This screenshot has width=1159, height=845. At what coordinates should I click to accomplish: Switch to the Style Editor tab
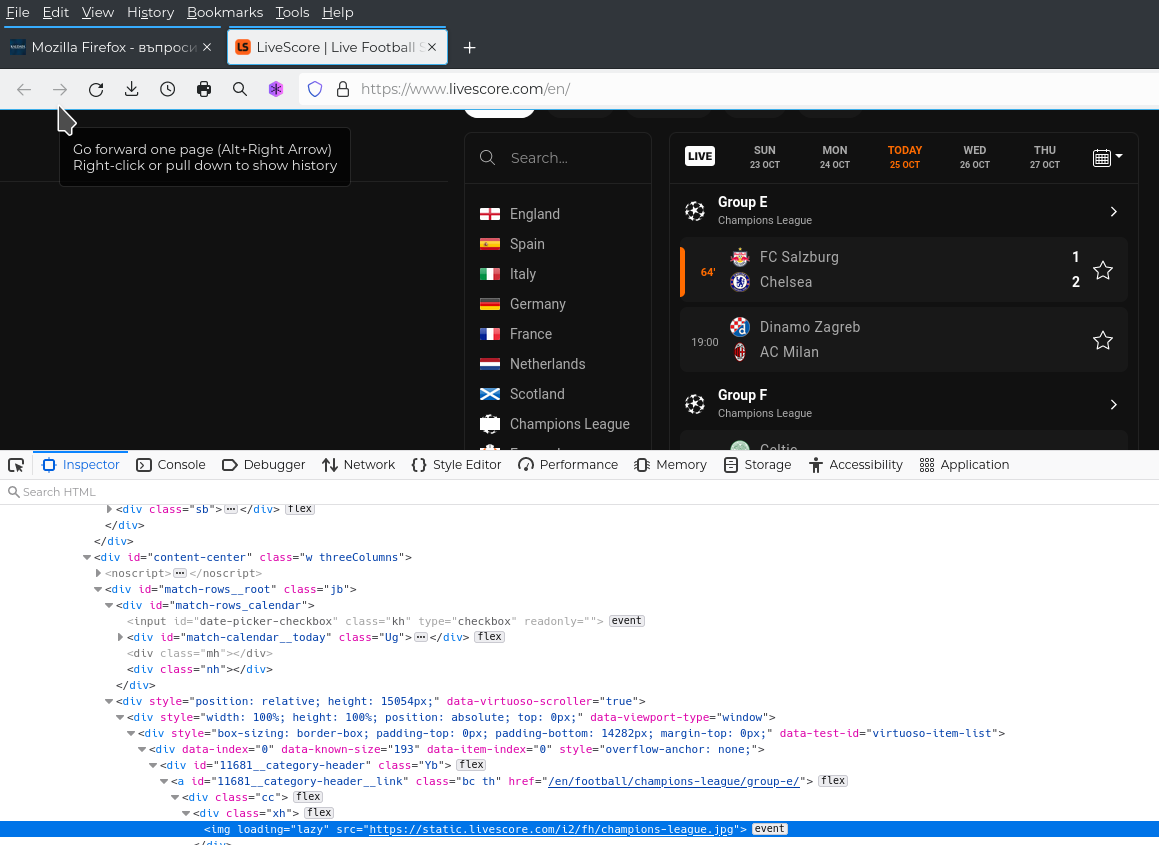456,465
